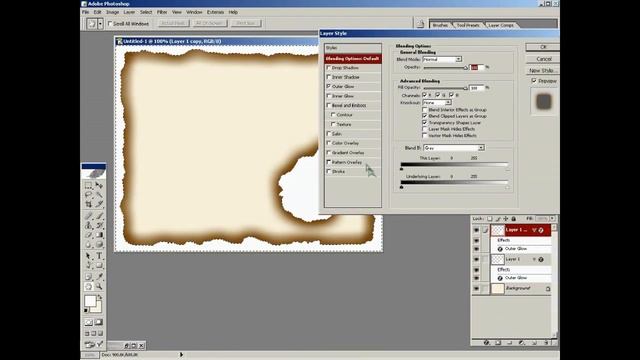The width and height of the screenshot is (640, 360).
Task: Click Add Layer Style icon at Layers bottom
Action: [x=487, y=343]
